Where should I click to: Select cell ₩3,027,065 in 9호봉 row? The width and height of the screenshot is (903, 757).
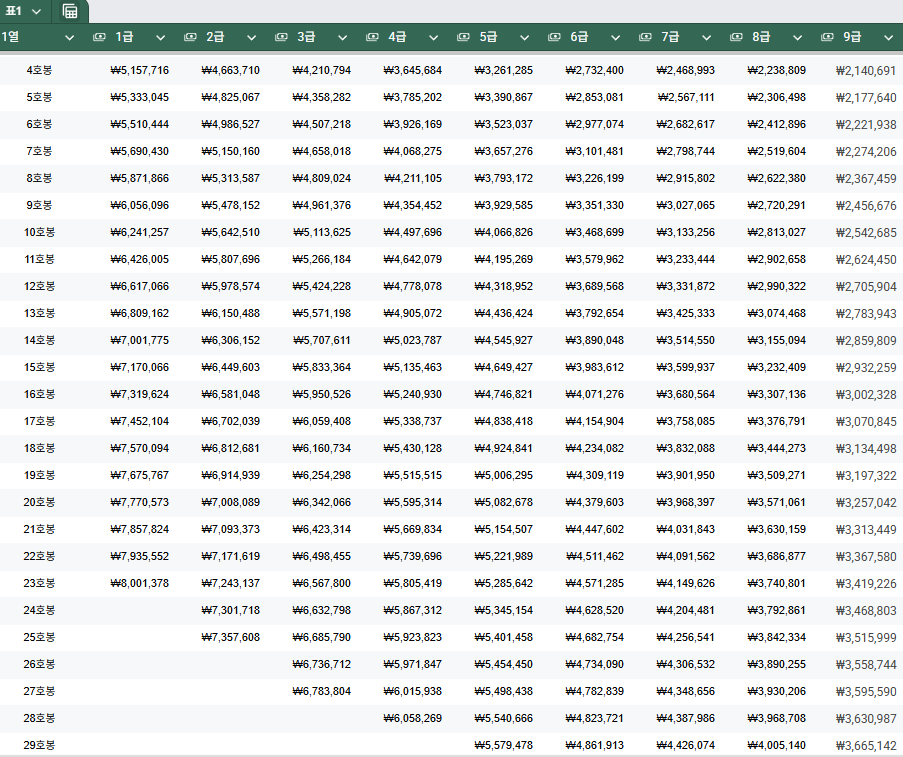tap(686, 205)
